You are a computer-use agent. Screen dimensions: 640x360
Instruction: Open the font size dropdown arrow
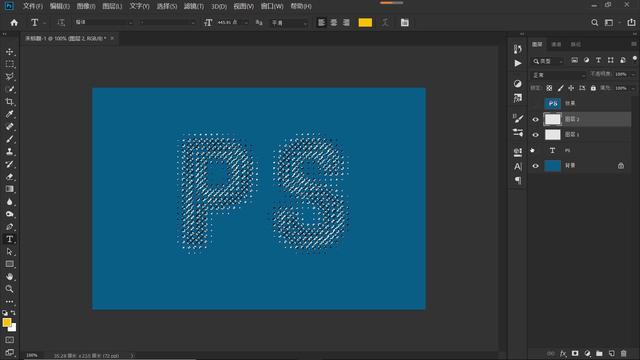tap(246, 23)
